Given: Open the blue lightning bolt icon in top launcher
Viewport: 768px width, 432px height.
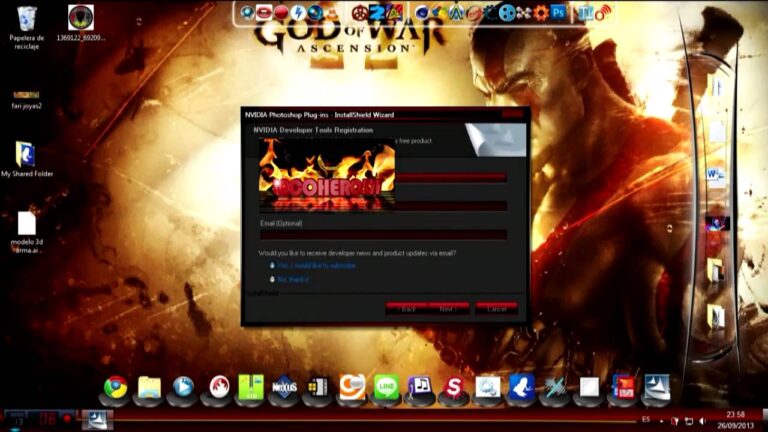Looking at the screenshot, I should pyautogui.click(x=298, y=13).
